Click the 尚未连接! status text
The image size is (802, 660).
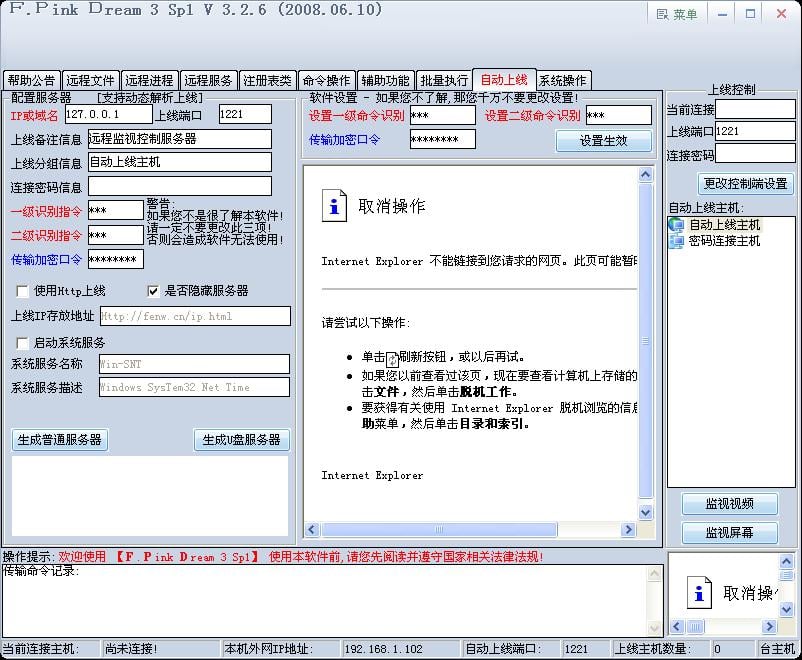coord(131,649)
